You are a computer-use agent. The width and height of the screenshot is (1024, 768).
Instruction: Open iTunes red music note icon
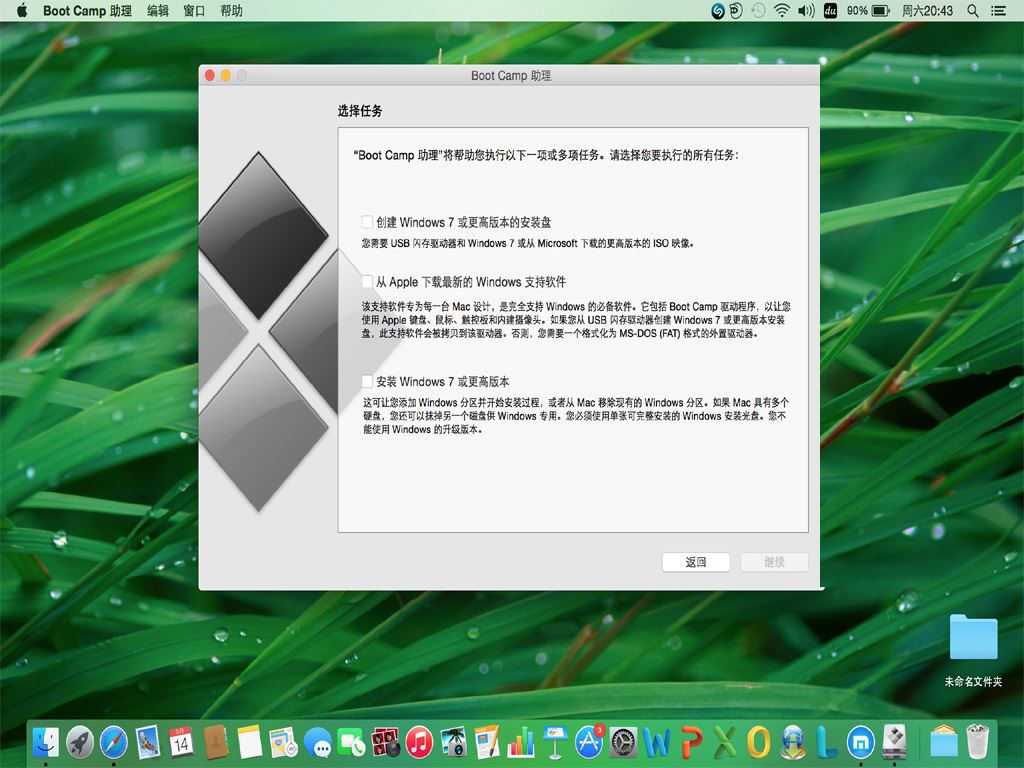[419, 742]
